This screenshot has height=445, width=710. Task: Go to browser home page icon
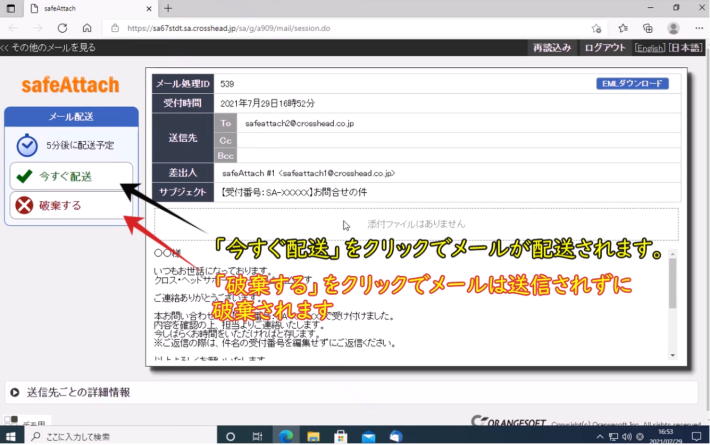(87, 28)
